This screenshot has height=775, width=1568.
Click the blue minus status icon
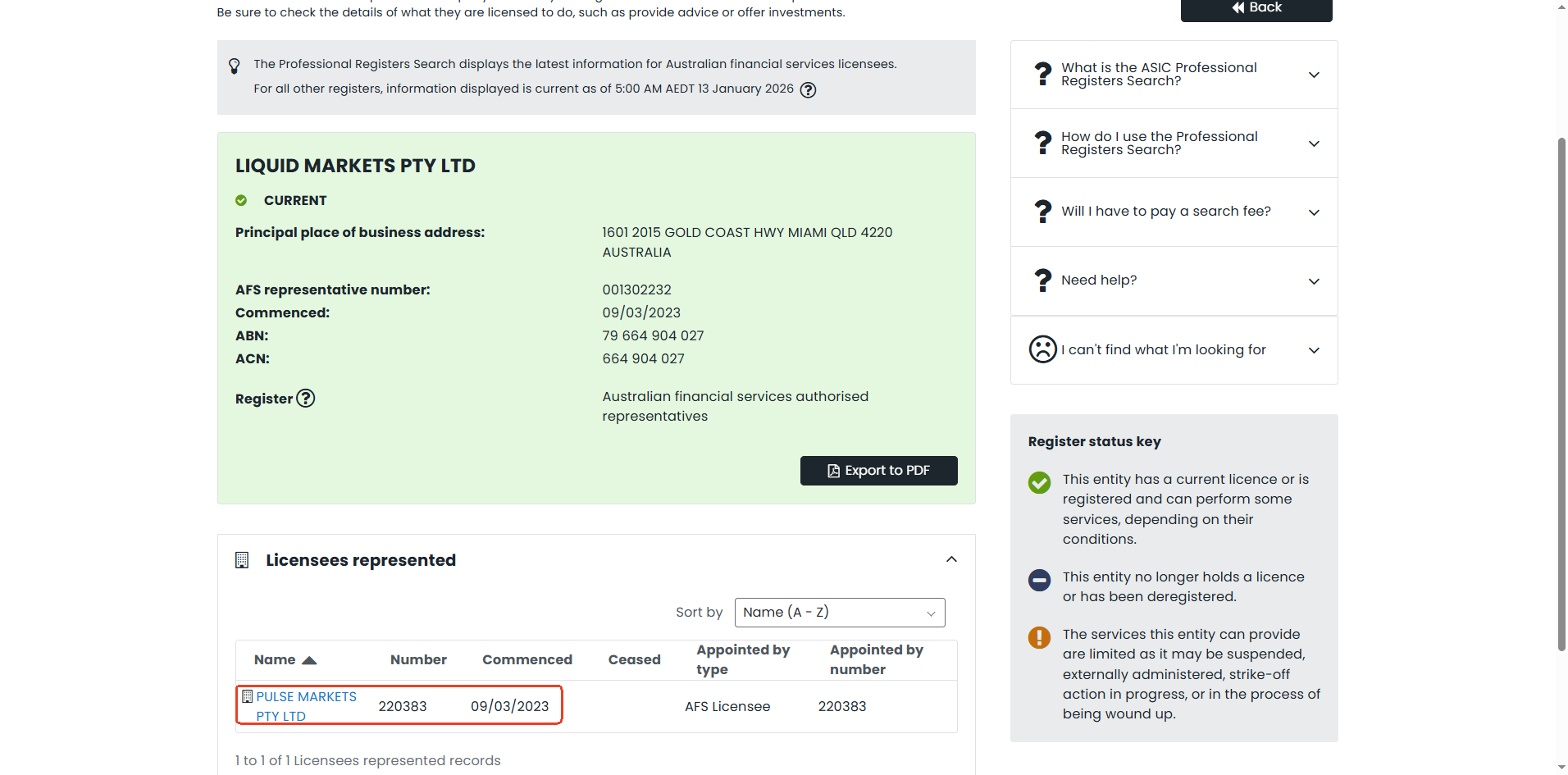click(1039, 580)
